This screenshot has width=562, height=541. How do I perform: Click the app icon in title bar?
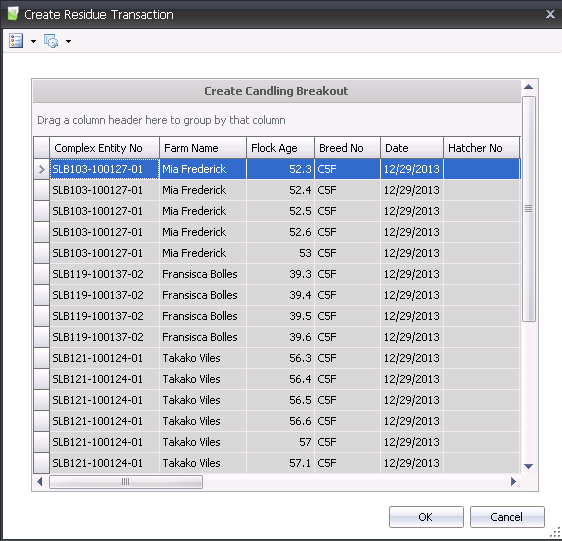13,14
